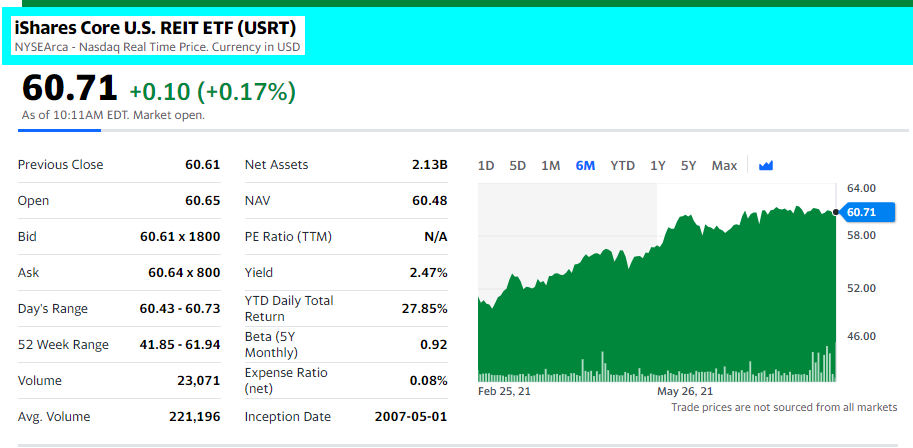The height and width of the screenshot is (448, 913).
Task: Click the Net Assets value 2.13B
Action: [430, 165]
